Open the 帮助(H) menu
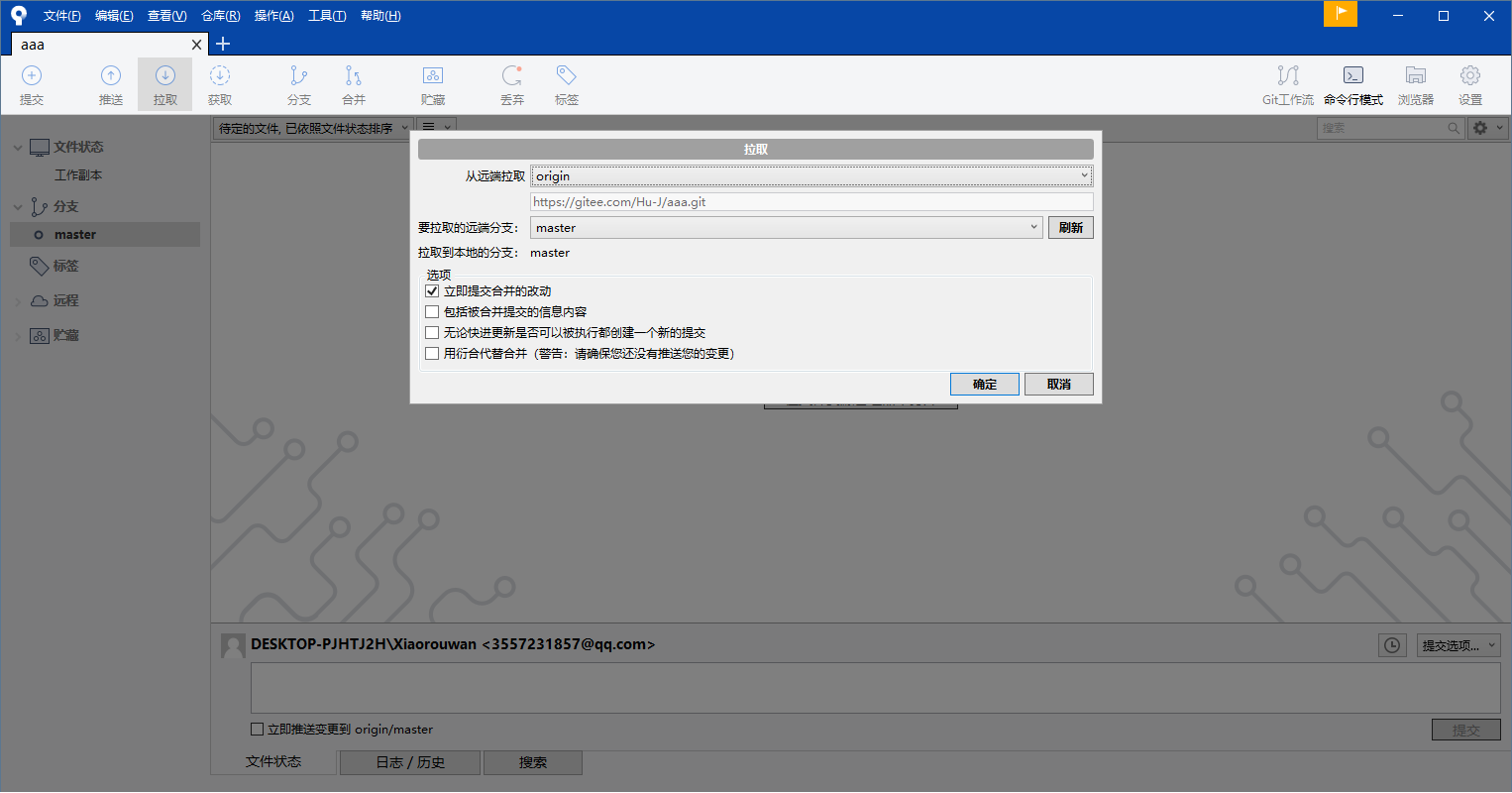Image resolution: width=1512 pixels, height=793 pixels. 380,16
